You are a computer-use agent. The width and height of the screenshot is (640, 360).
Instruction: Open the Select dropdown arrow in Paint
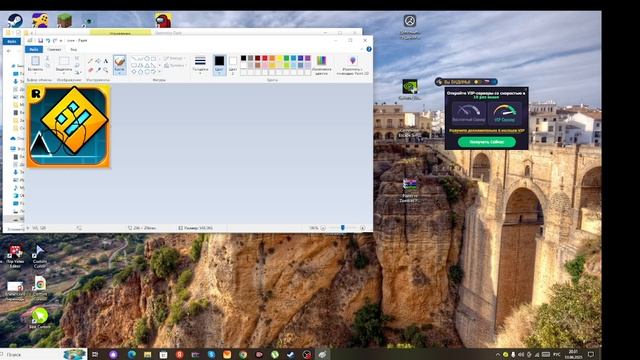click(x=64, y=72)
